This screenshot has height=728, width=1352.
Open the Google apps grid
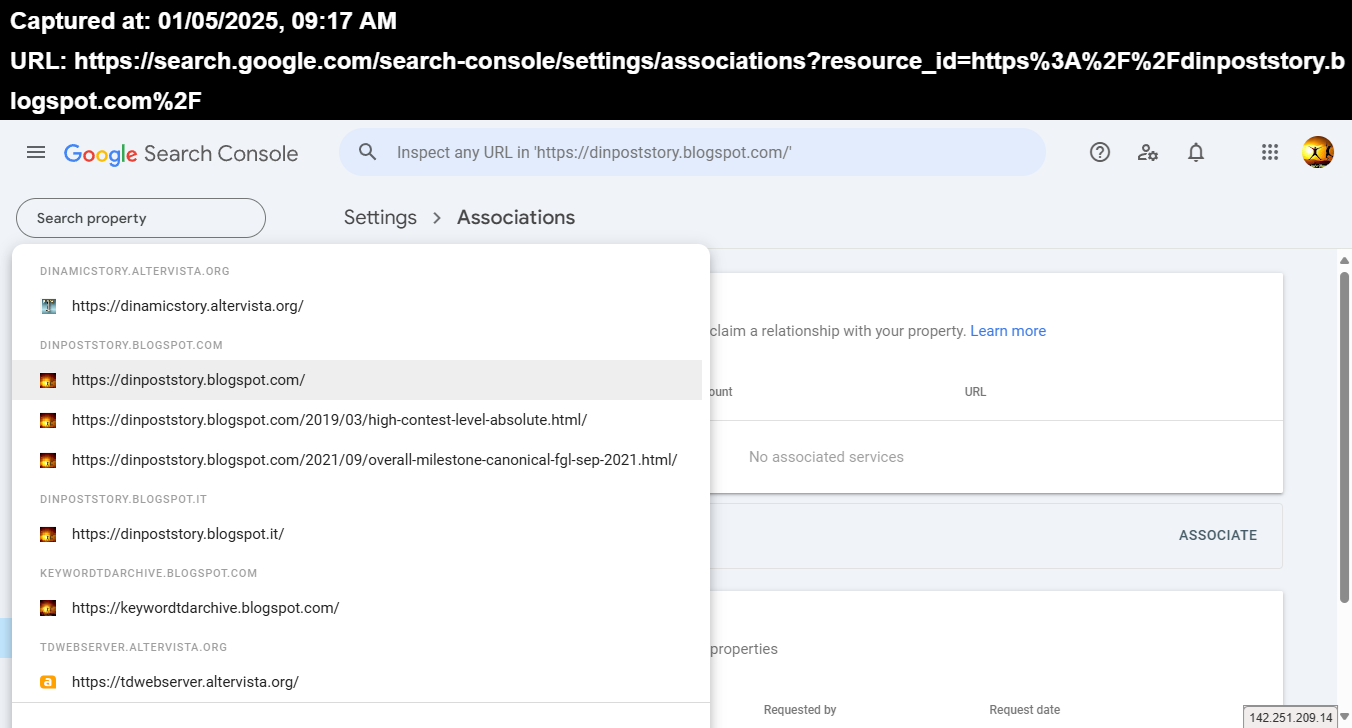(1270, 153)
